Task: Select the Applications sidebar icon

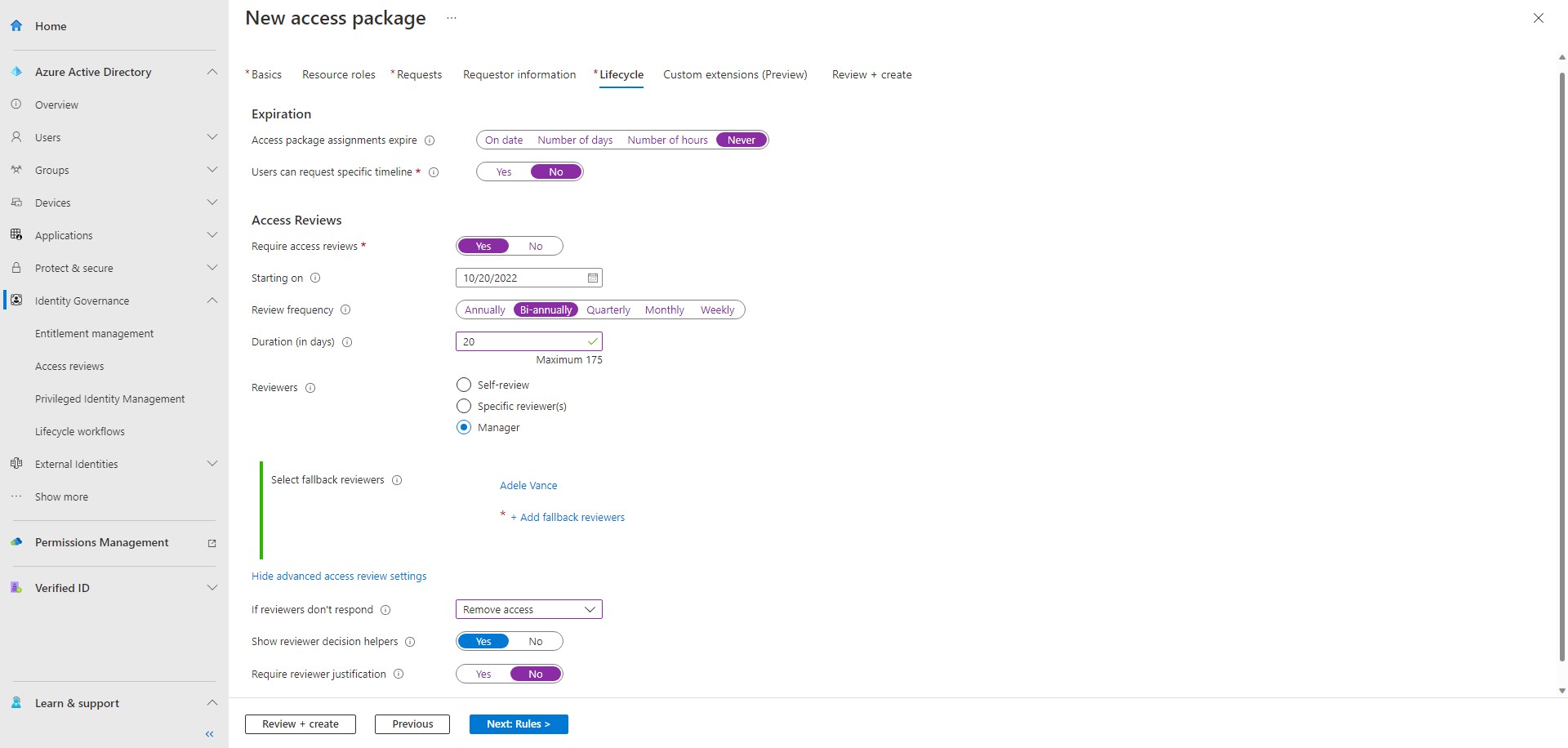Action: 16,234
